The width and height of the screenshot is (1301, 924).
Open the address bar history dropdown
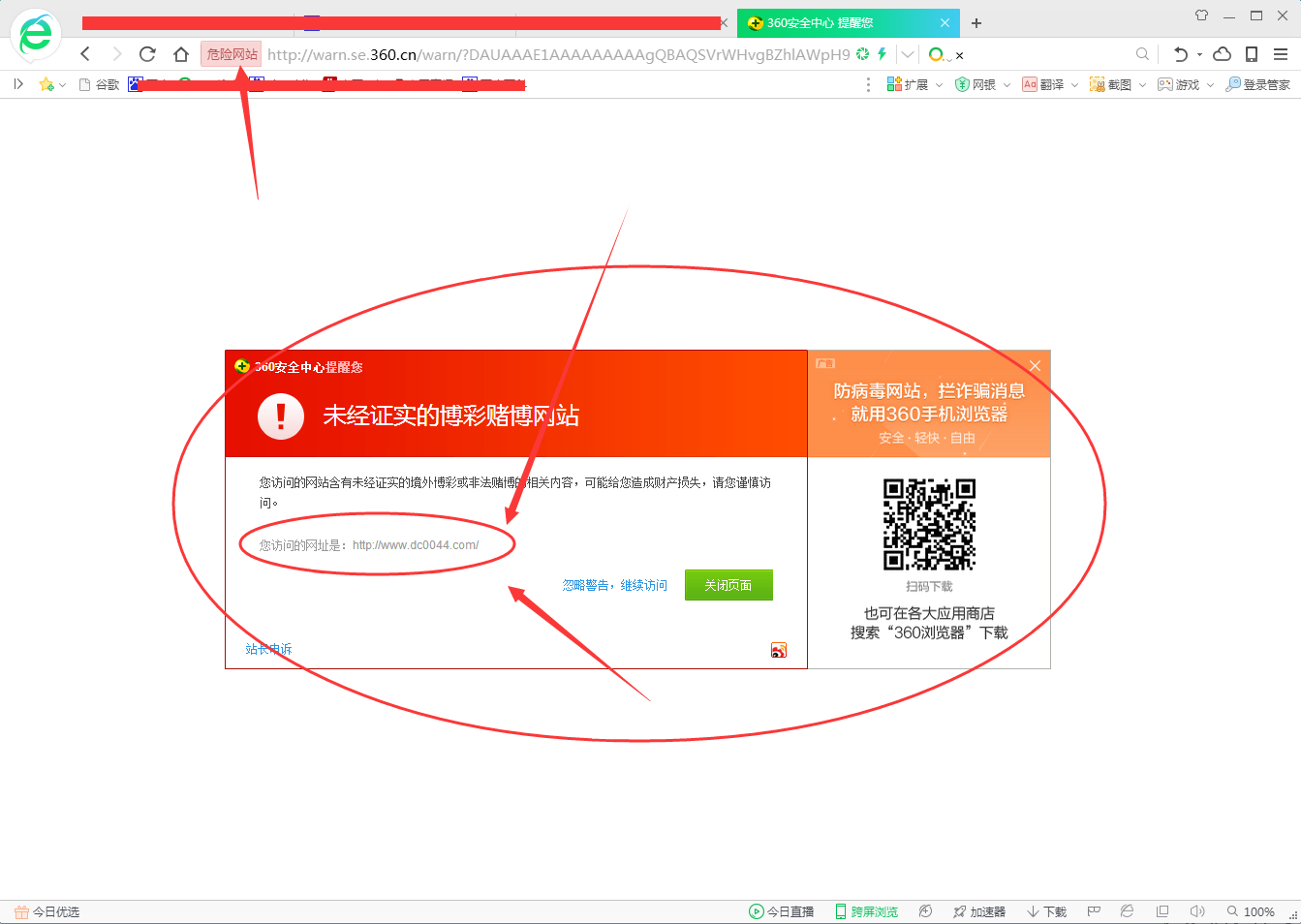click(x=908, y=54)
